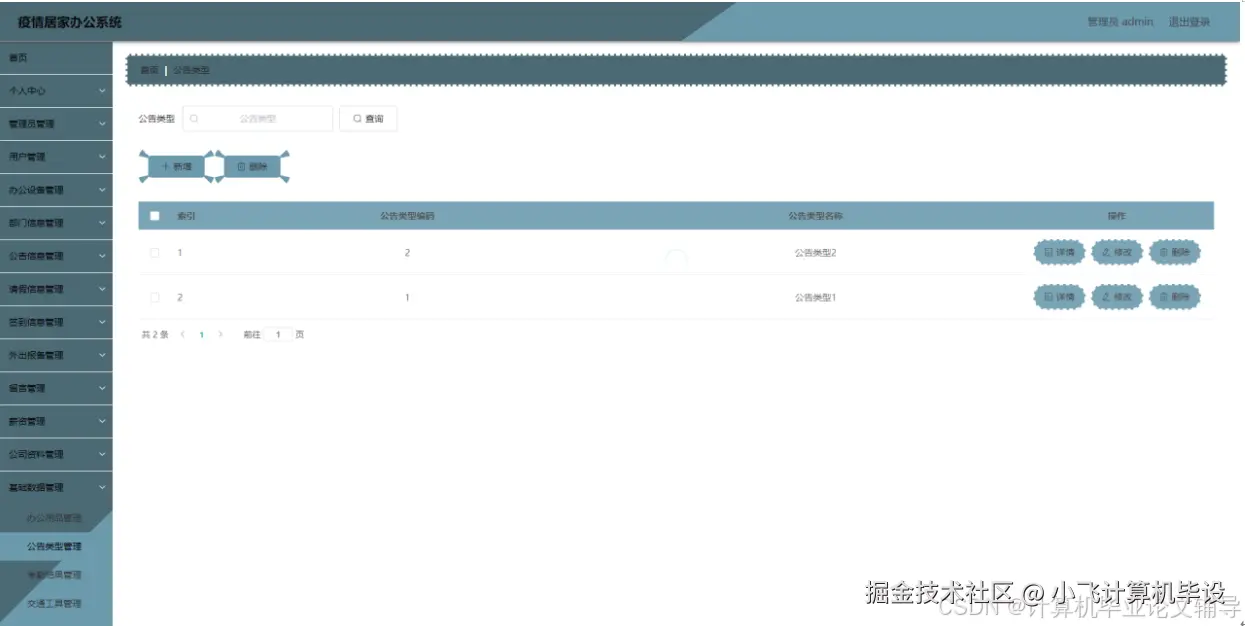
Task: Click 首页 in the breadcrumb
Action: pos(149,70)
